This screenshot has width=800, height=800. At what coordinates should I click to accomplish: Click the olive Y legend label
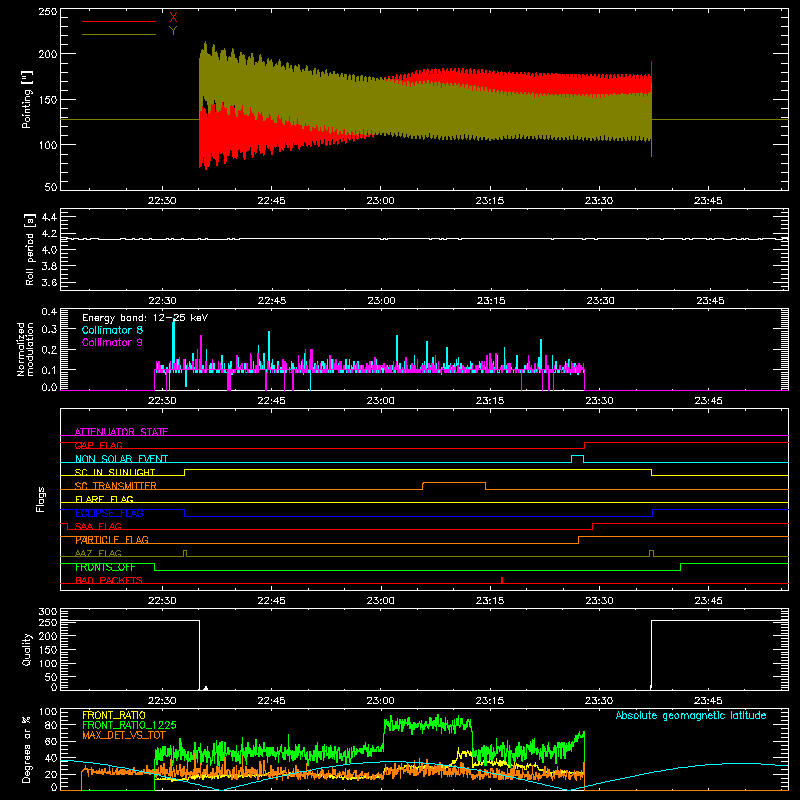(173, 31)
